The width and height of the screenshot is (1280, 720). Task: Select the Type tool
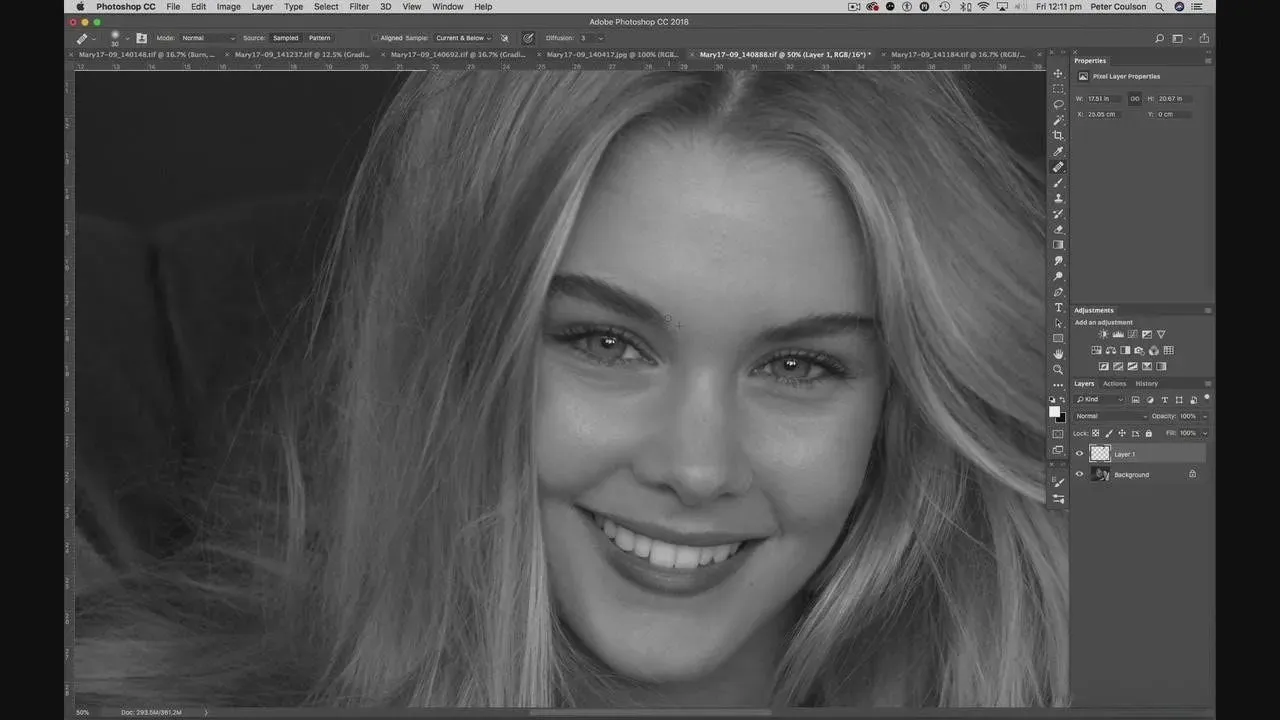[1058, 308]
